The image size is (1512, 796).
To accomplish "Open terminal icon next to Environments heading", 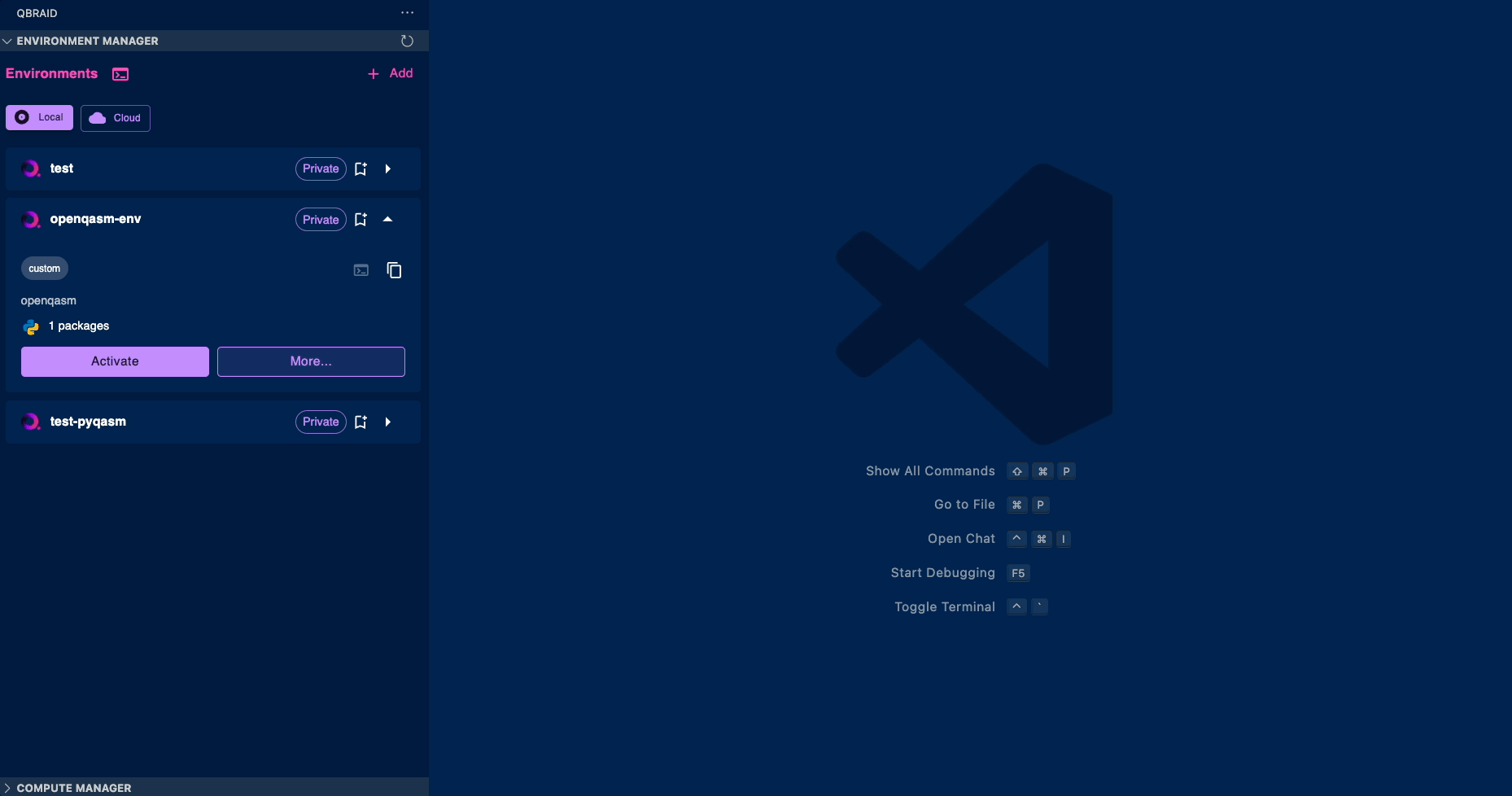I will tap(120, 74).
